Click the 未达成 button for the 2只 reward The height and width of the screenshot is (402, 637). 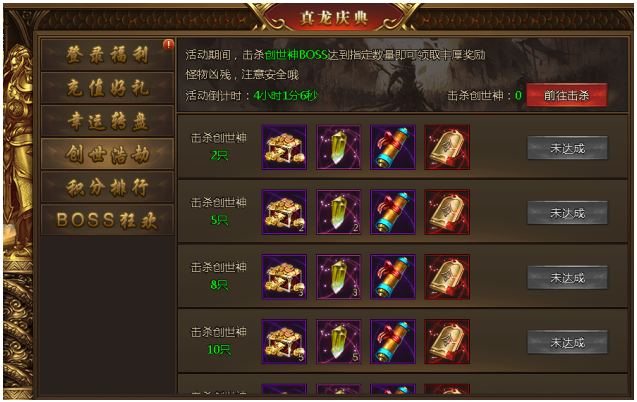[x=568, y=148]
